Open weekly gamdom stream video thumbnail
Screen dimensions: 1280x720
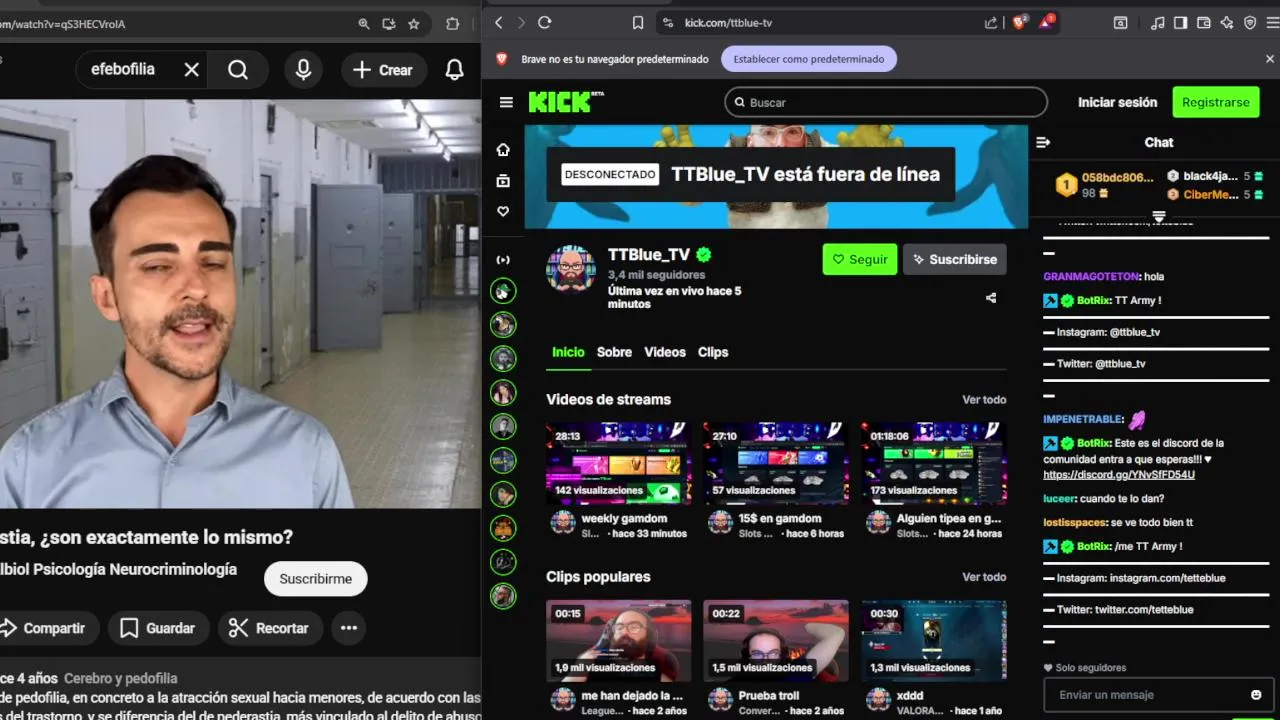[x=618, y=463]
